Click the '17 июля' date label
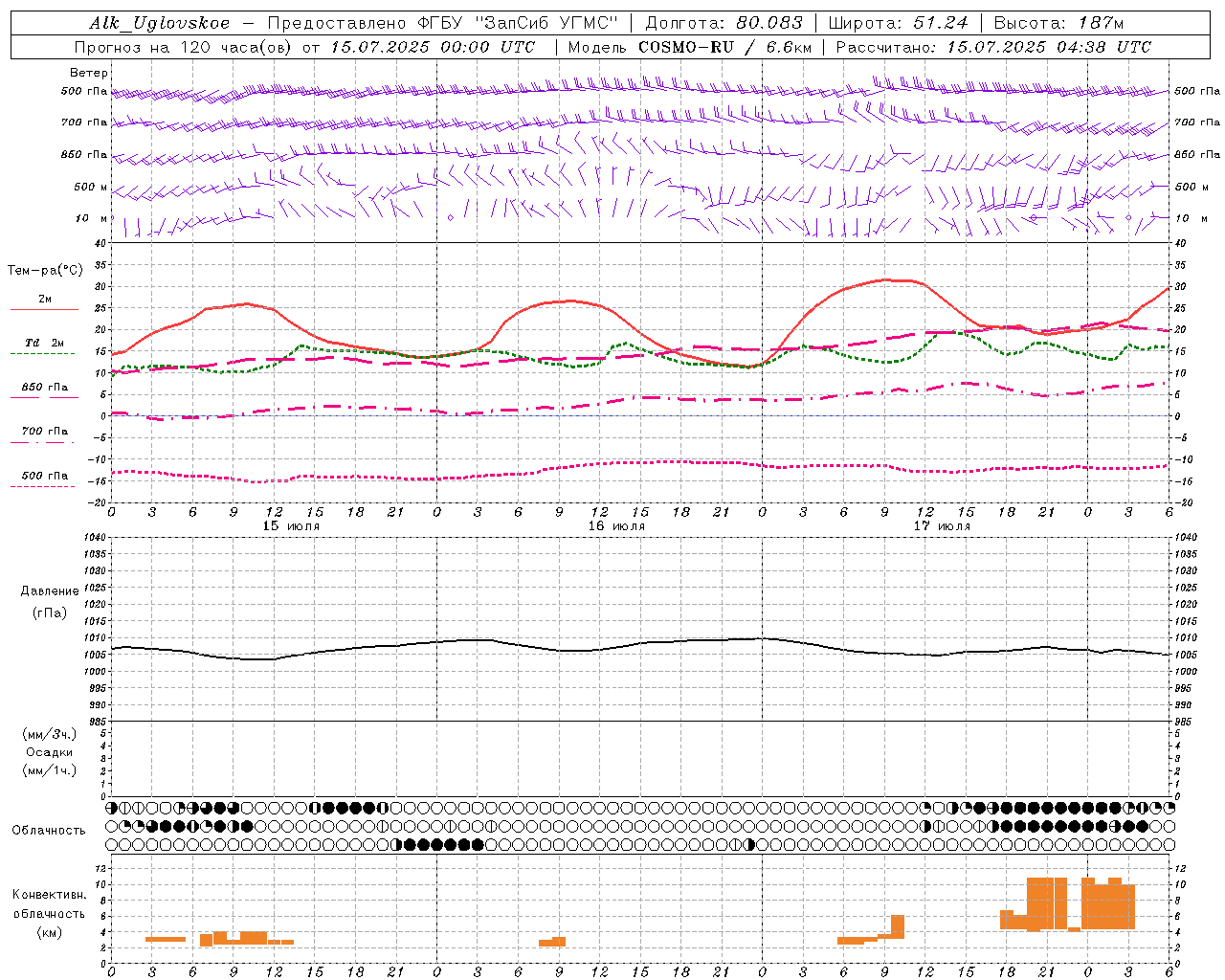Screen dimensions: 1225x980 coord(942,526)
